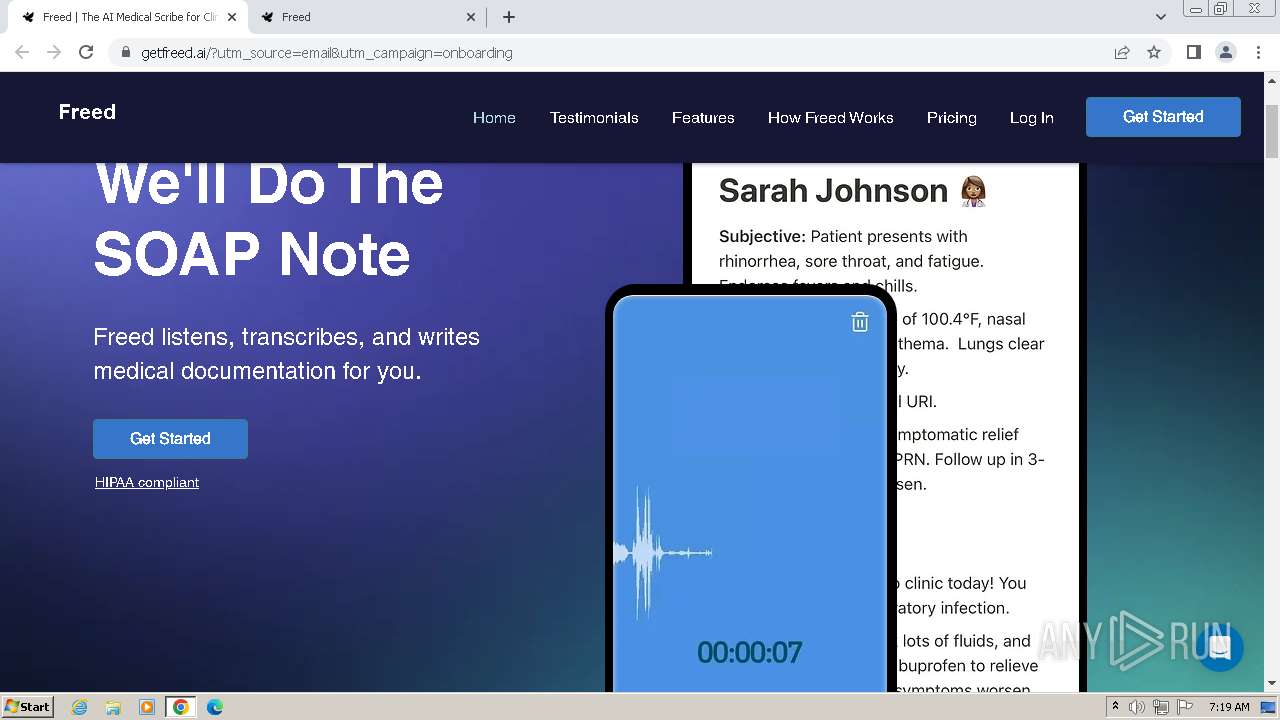The width and height of the screenshot is (1280, 720).
Task: Open Chrome three-dot menu
Action: click(x=1258, y=52)
